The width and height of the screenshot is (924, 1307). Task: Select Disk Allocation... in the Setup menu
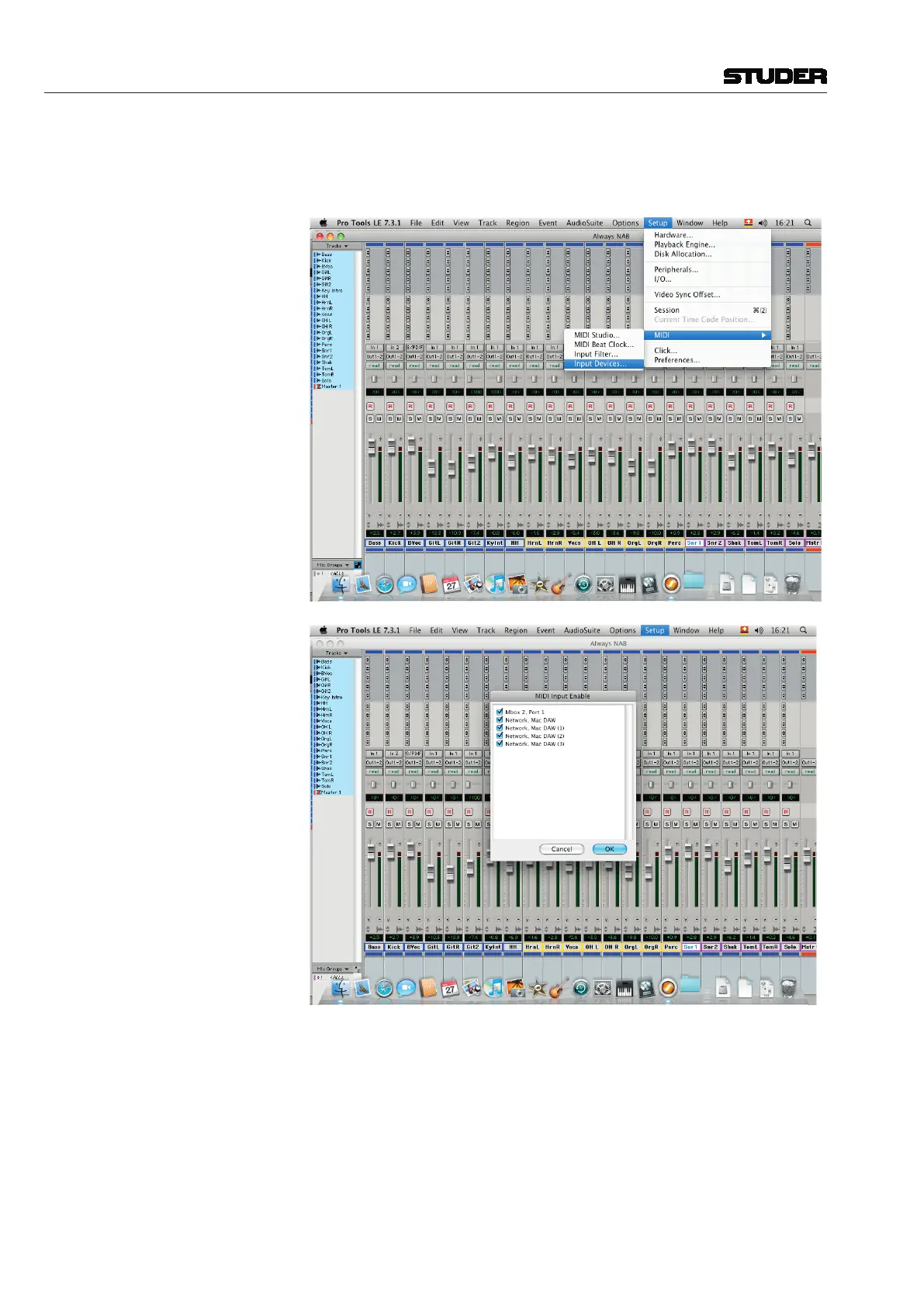pos(707,254)
